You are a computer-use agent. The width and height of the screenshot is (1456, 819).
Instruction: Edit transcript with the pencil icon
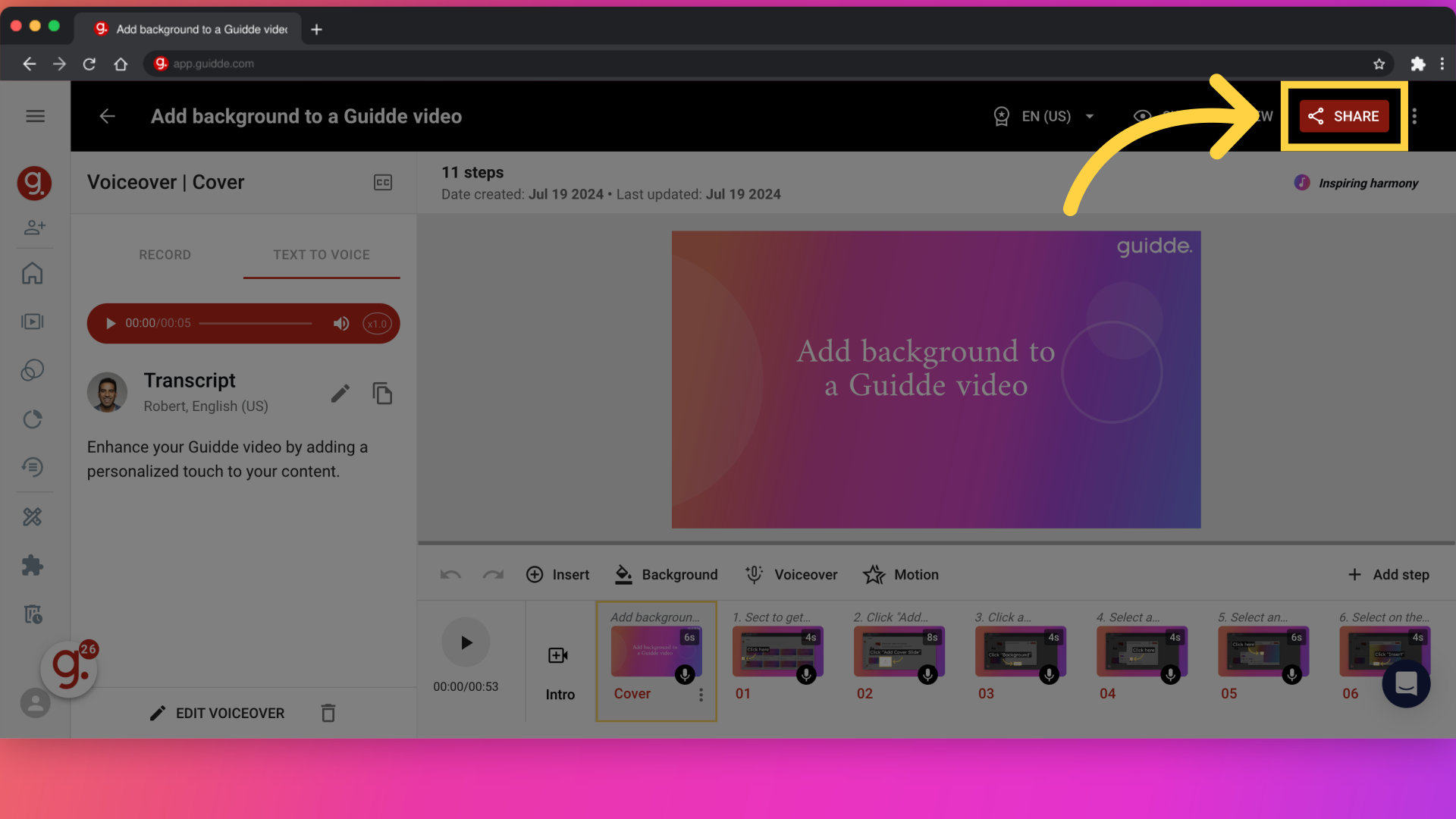[x=340, y=394]
